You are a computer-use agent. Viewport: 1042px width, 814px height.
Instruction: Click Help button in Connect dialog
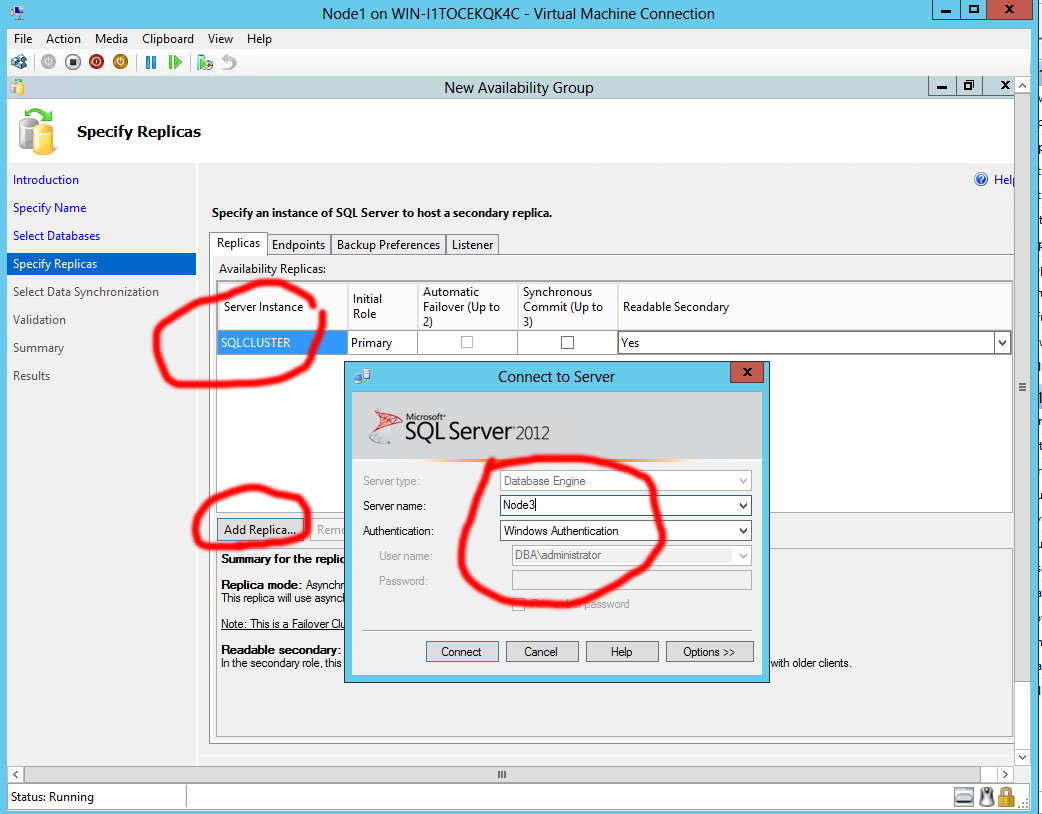[x=621, y=652]
